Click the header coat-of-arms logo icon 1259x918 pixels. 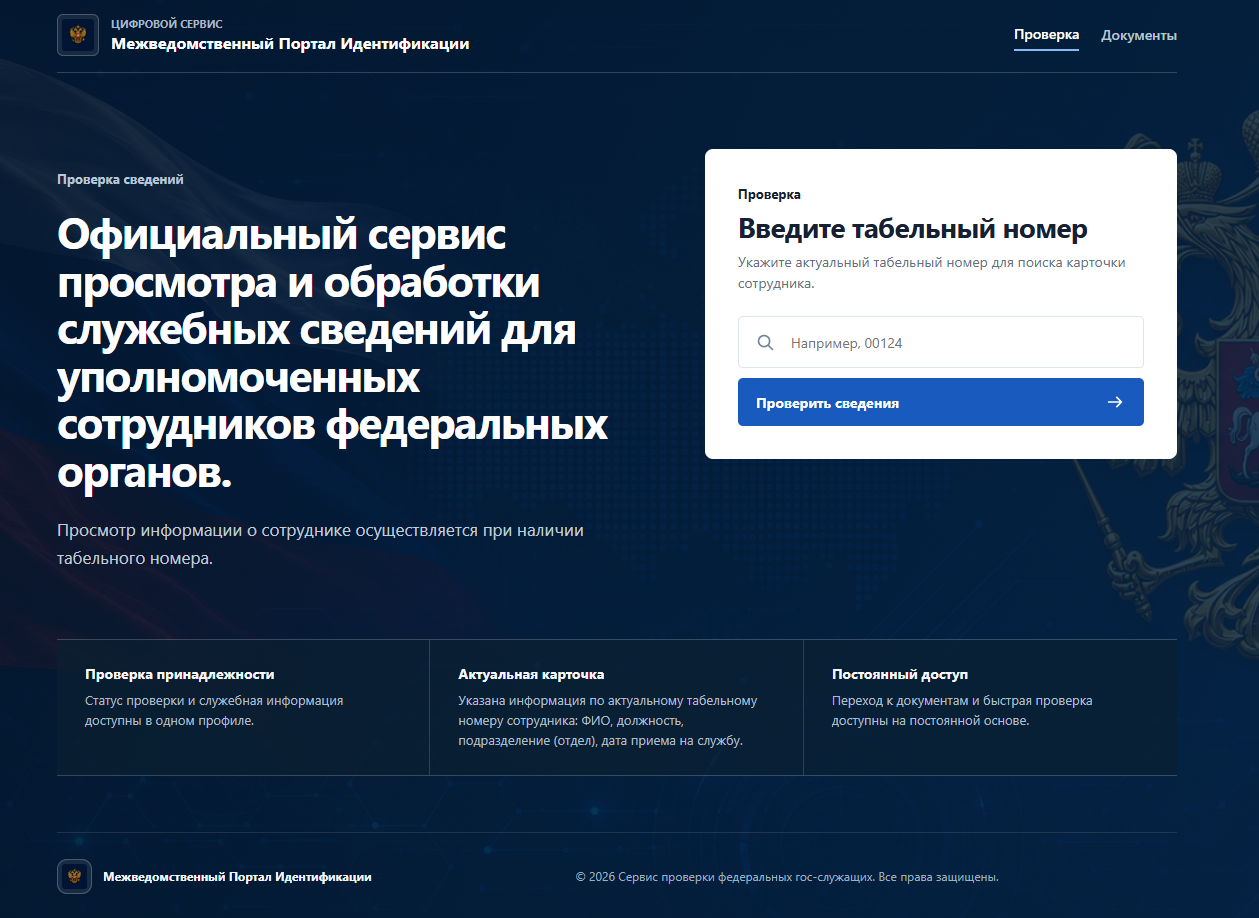click(x=78, y=35)
